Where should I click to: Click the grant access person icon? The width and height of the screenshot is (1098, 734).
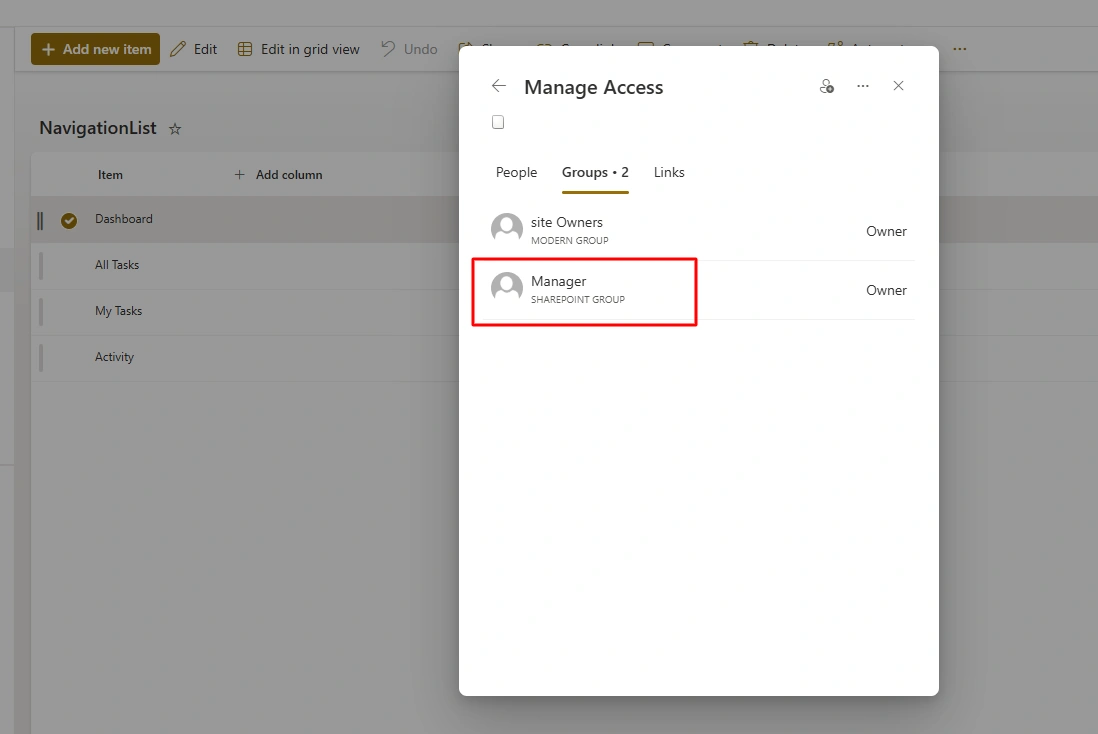pos(826,85)
